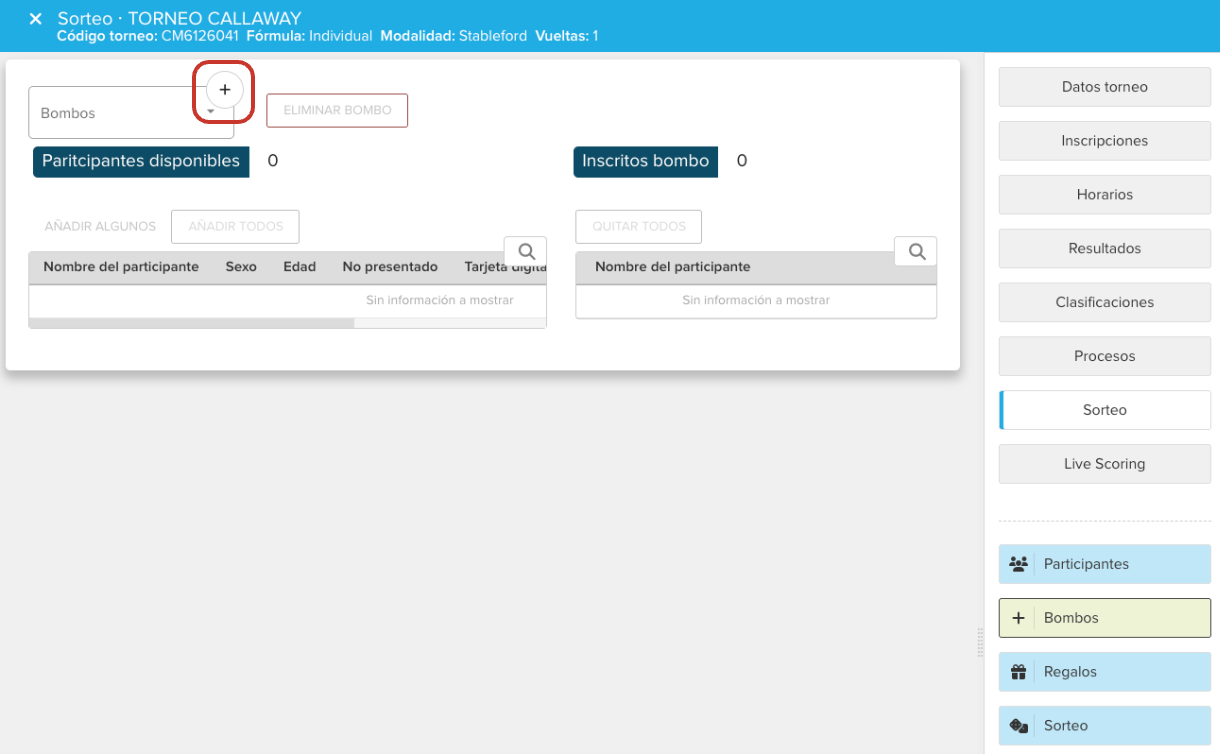Viewport: 1220px width, 754px height.
Task: View the Clasificaciones section
Action: (1104, 302)
